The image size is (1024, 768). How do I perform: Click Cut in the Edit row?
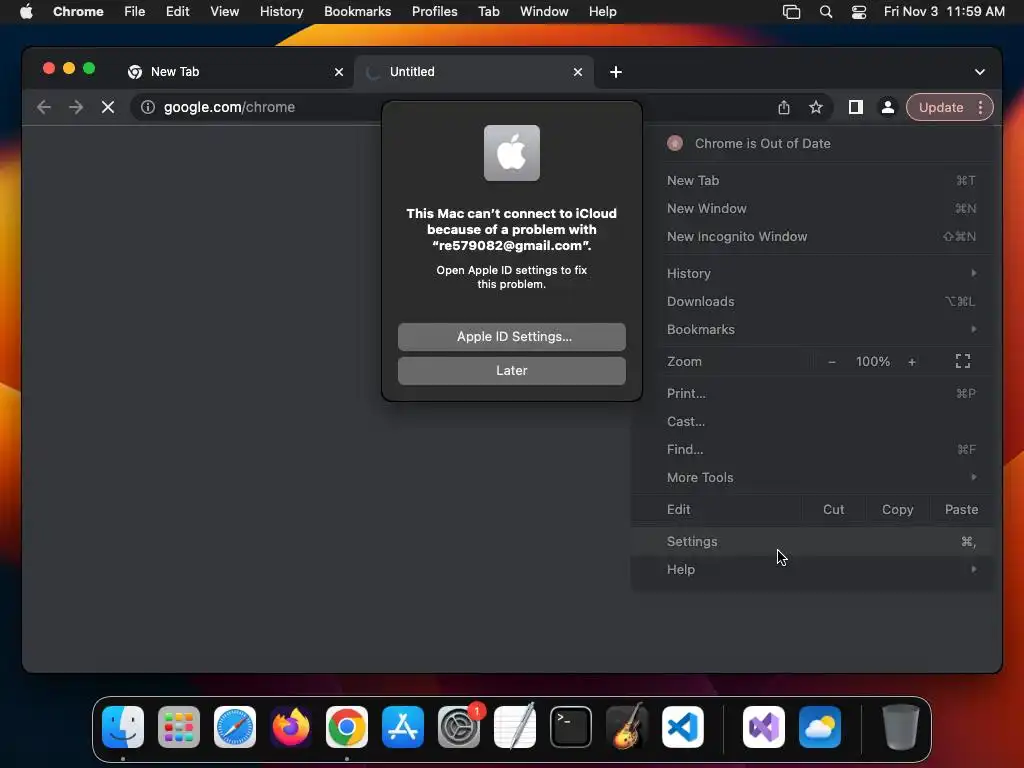coord(833,509)
